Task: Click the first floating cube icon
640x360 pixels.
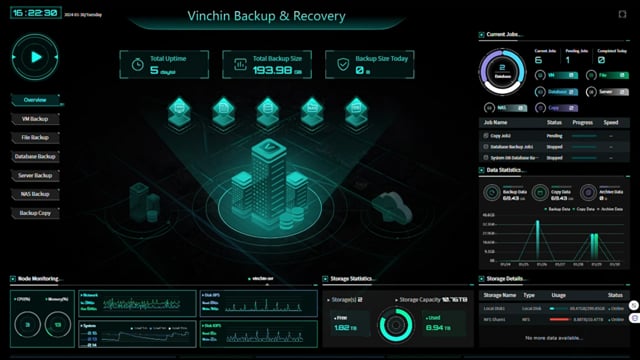Action: pos(179,112)
